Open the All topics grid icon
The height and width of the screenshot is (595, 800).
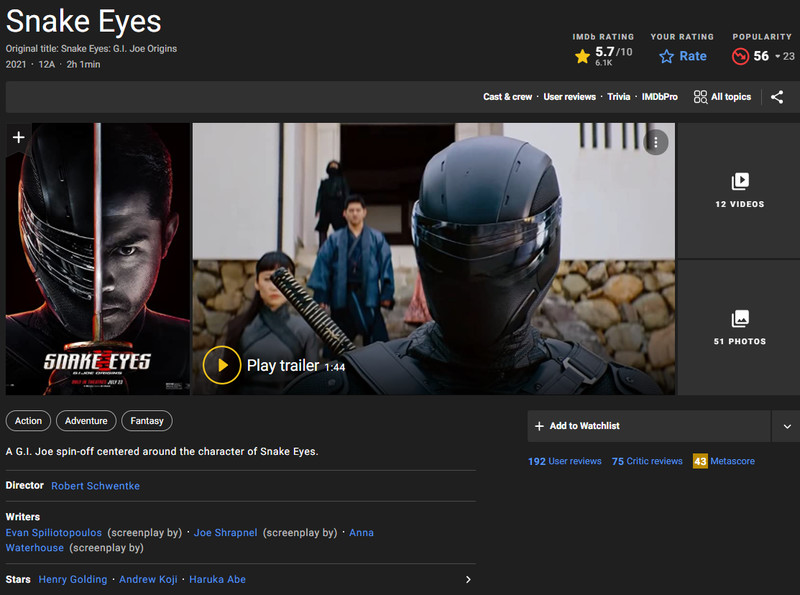point(700,97)
